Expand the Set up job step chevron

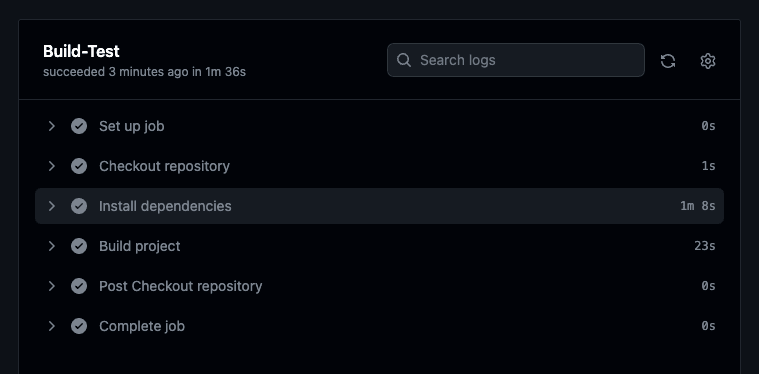[x=51, y=126]
